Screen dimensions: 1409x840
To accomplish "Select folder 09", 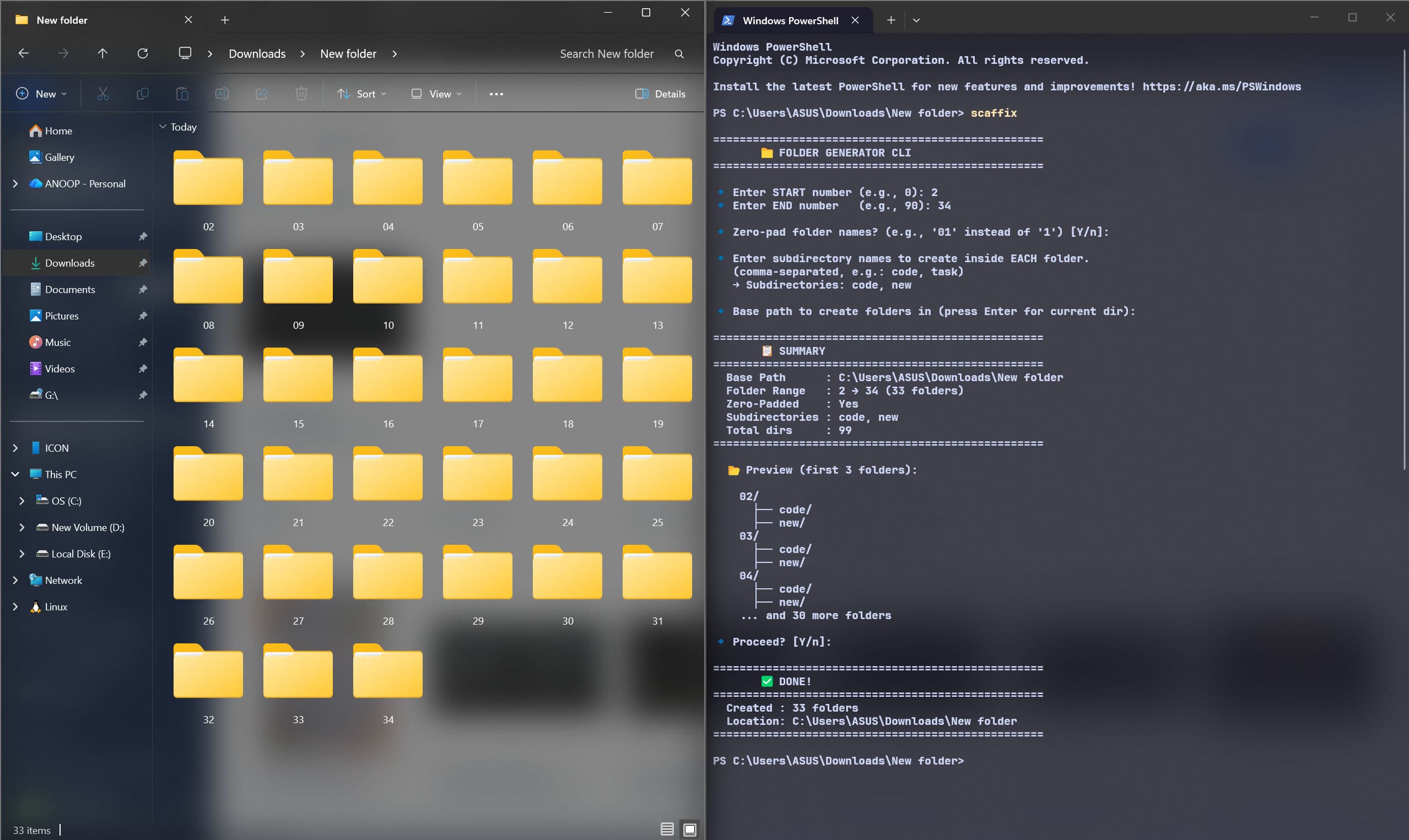I will 298,289.
